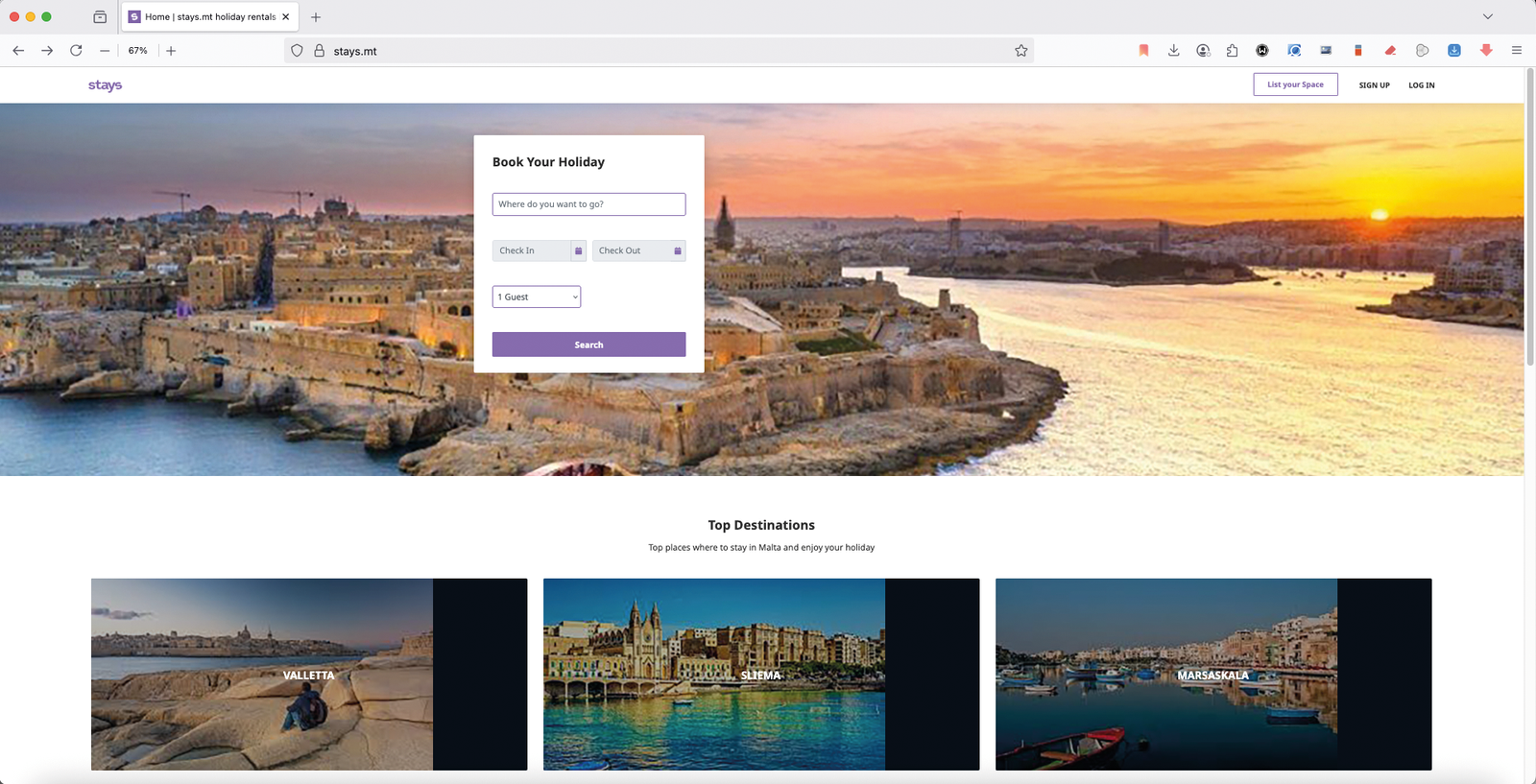
Task: Click the zoom in plus button
Action: coord(171,51)
